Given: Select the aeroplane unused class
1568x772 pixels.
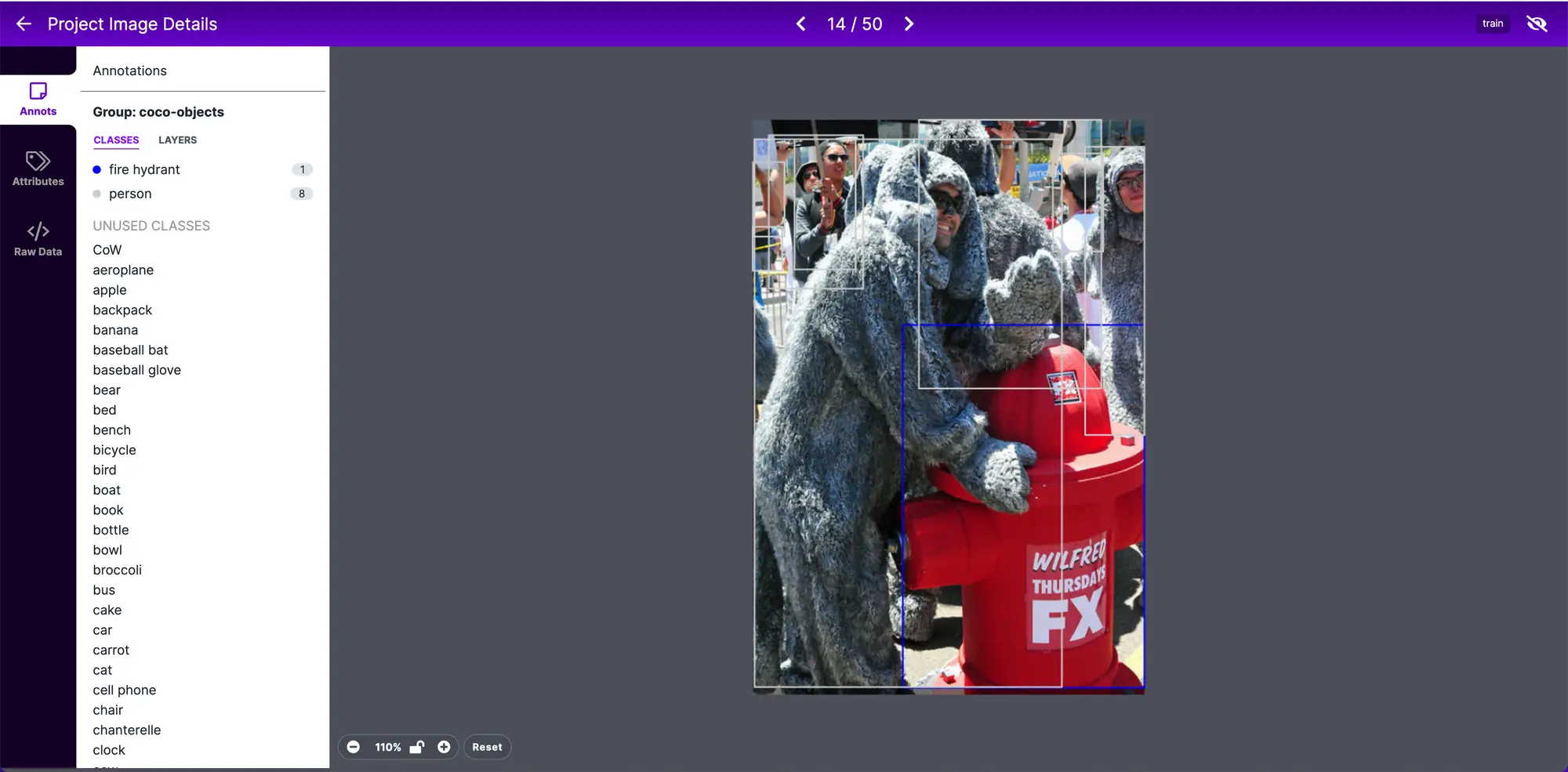Looking at the screenshot, I should [x=123, y=270].
